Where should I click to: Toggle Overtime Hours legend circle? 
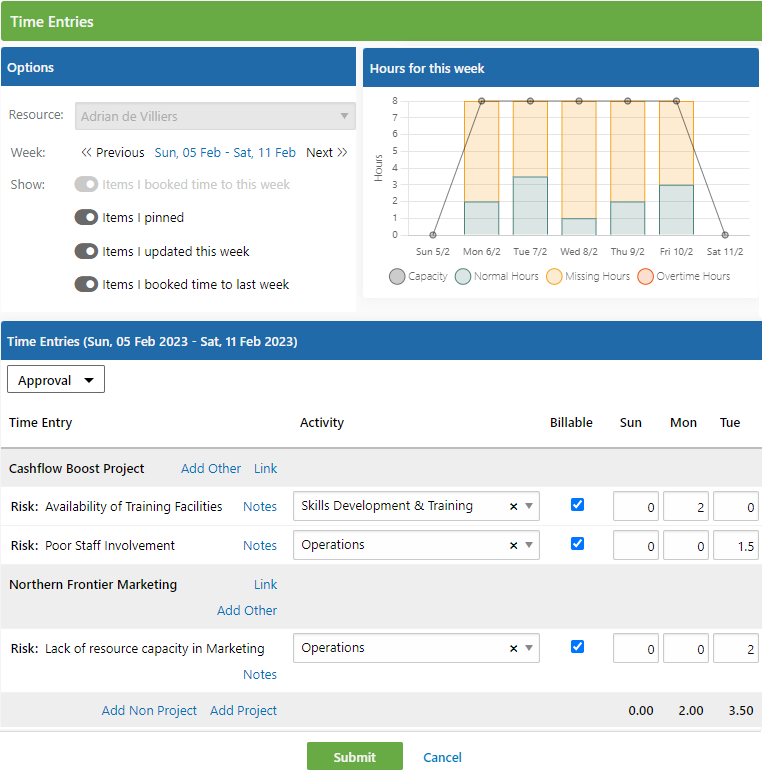pyautogui.click(x=645, y=276)
